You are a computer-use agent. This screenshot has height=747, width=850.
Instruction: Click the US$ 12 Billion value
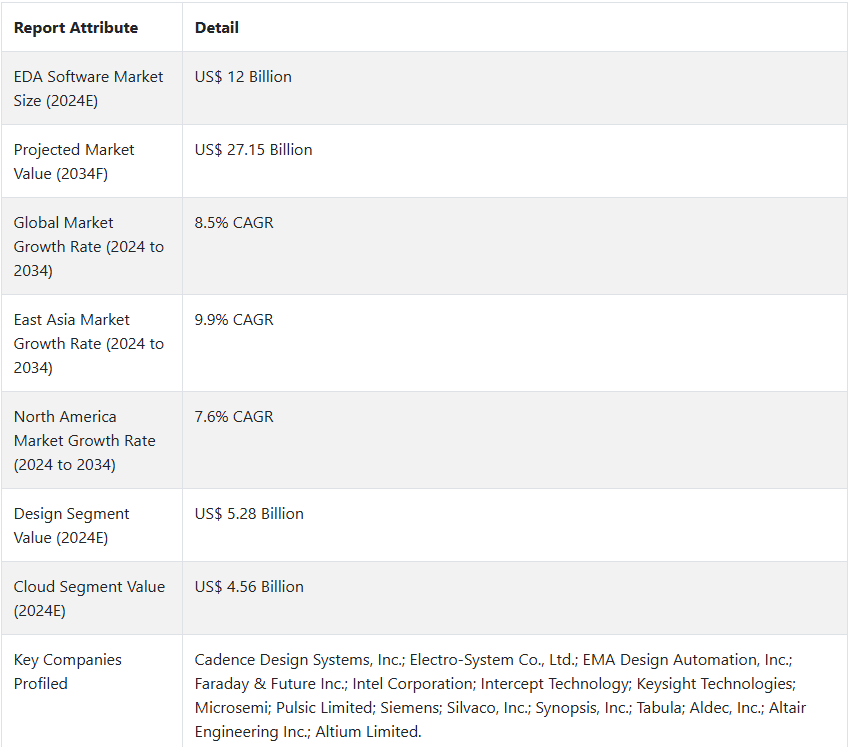coord(243,77)
